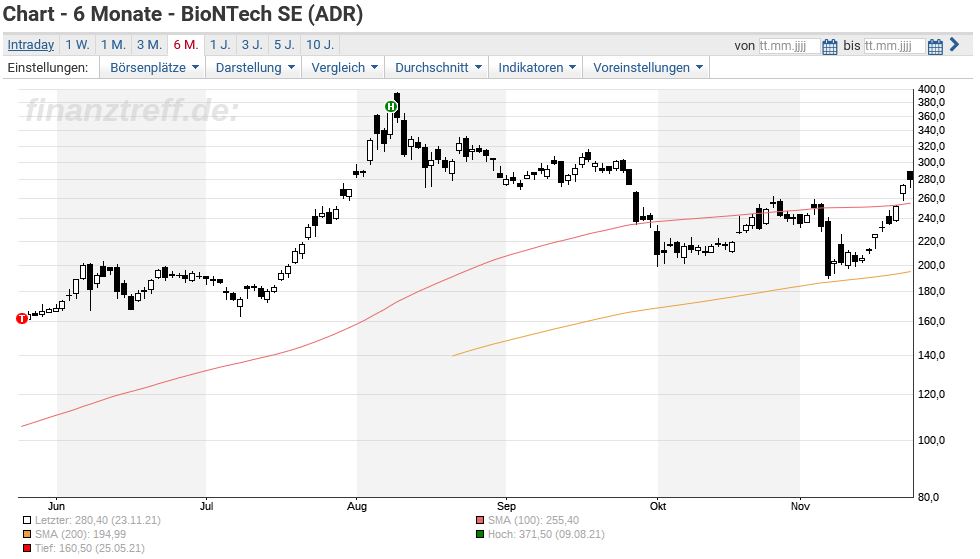Image resolution: width=980 pixels, height=559 pixels.
Task: Click the 'Letzter: 280,40 (23.11.21)' legend text
Action: (x=98, y=520)
